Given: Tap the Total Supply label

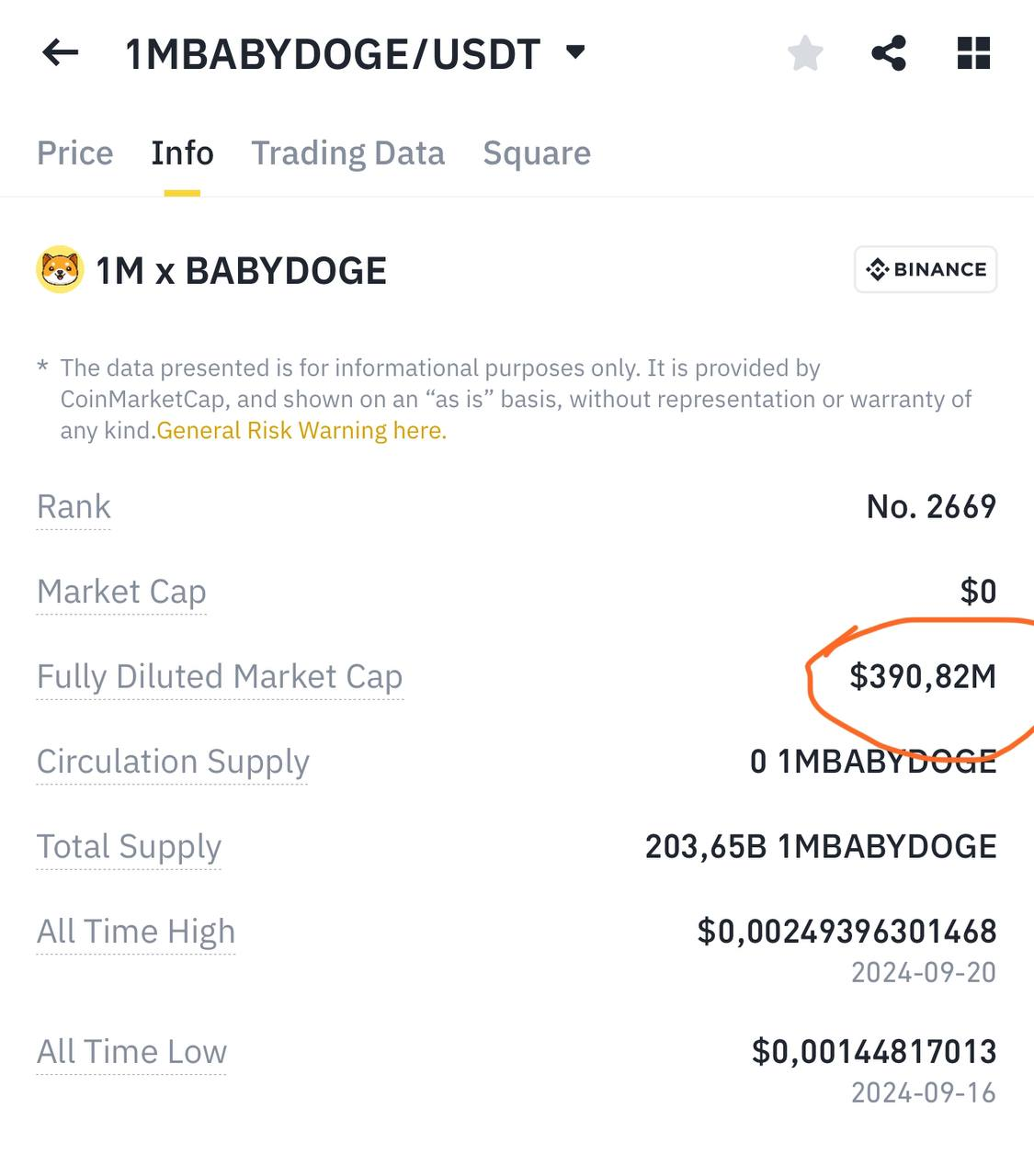Looking at the screenshot, I should pyautogui.click(x=129, y=846).
